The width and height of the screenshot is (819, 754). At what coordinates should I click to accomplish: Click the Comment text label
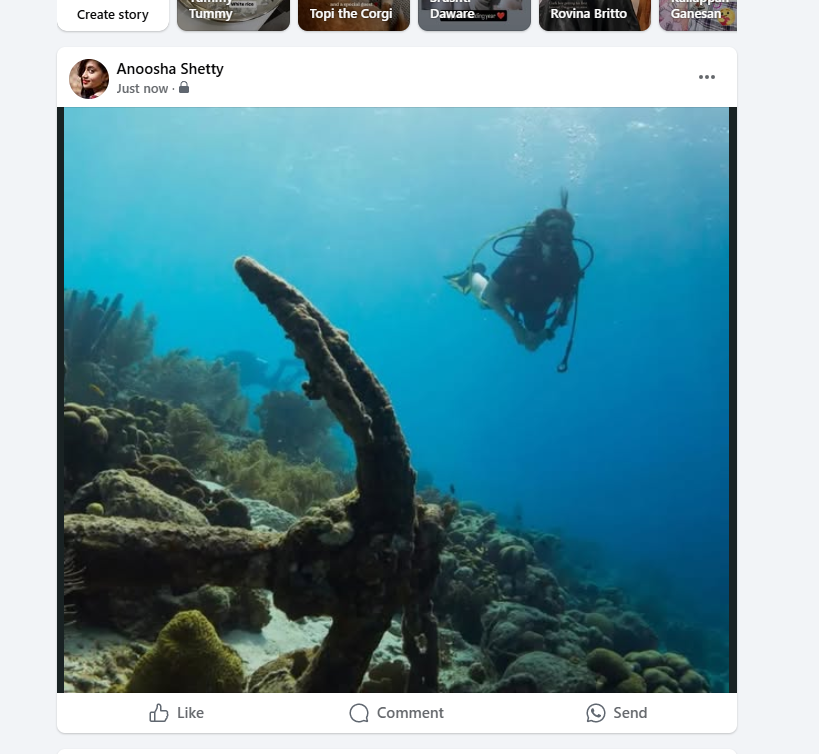410,713
